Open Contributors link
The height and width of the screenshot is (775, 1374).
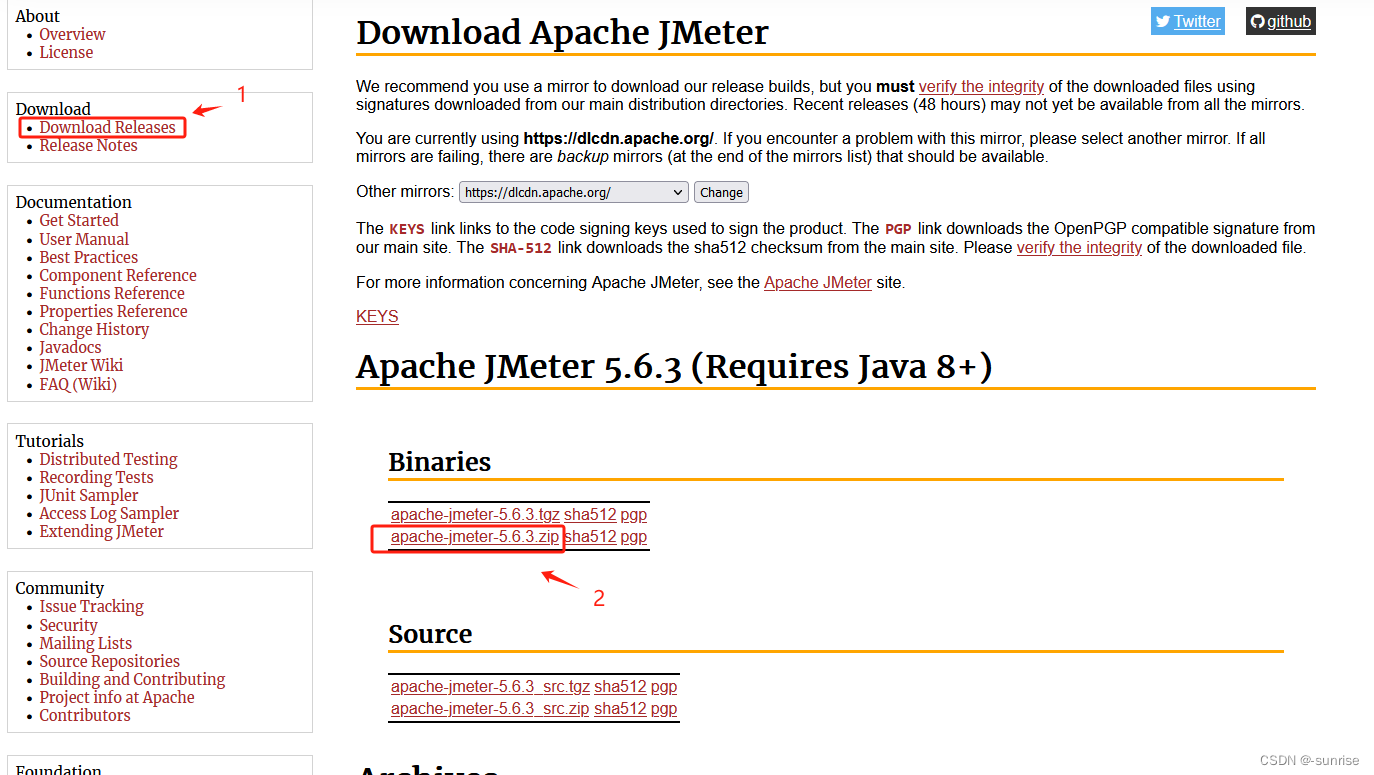(x=84, y=715)
